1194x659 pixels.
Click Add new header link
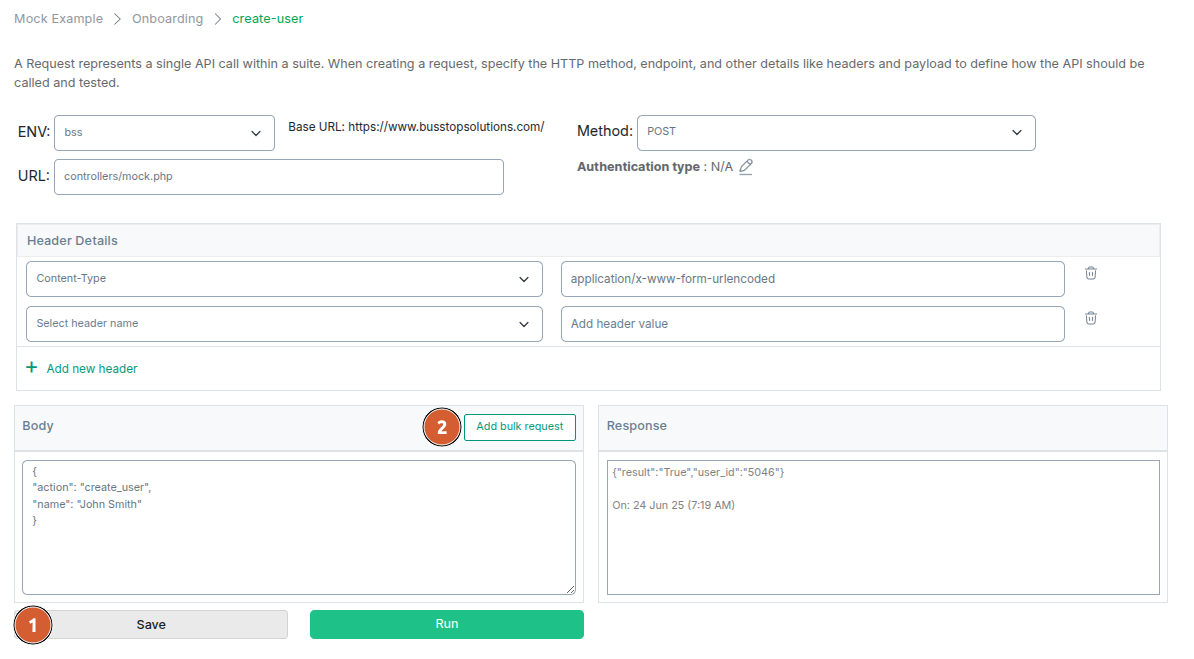tap(92, 369)
